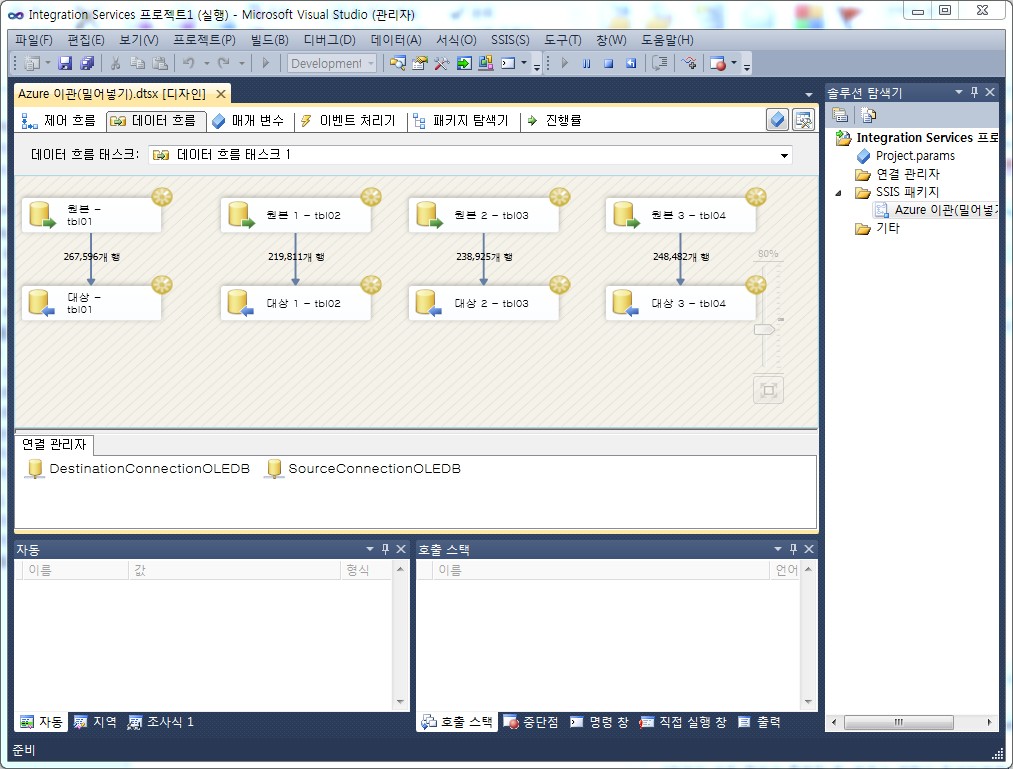Select the 대상 2 - tbl03 destination component
The image size is (1013, 769).
tap(484, 303)
